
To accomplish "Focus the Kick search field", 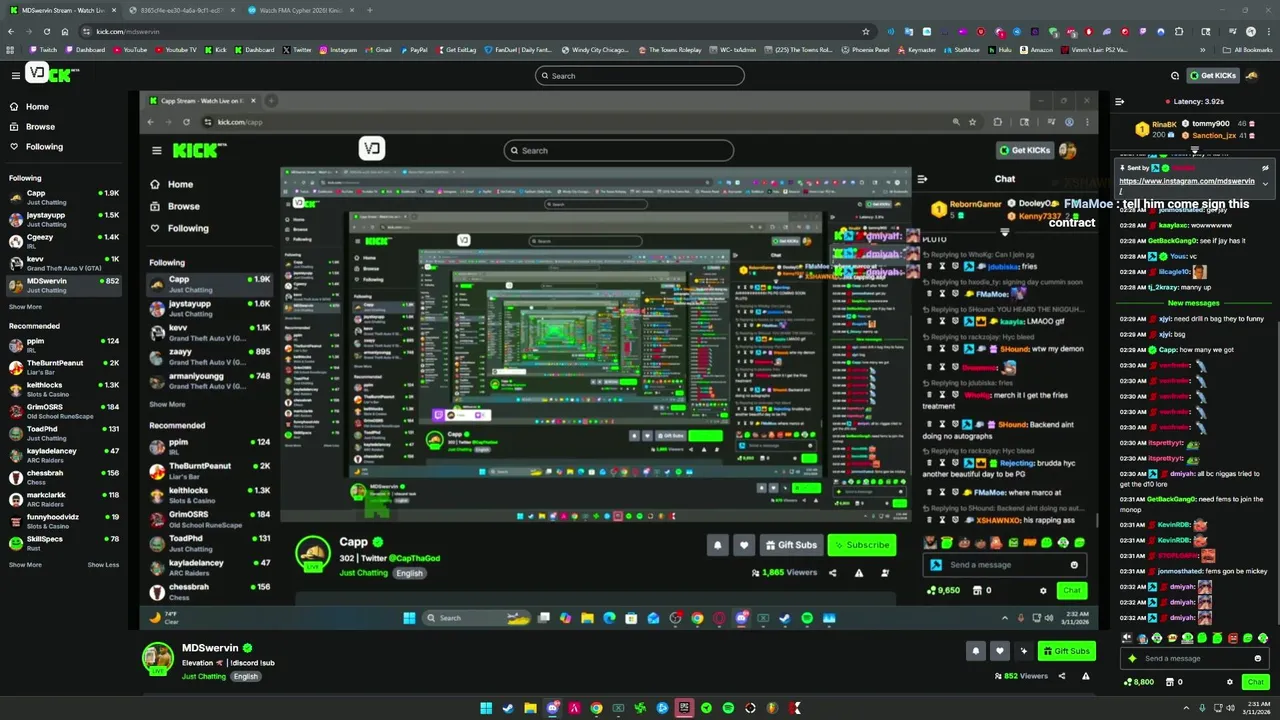I will coord(640,76).
